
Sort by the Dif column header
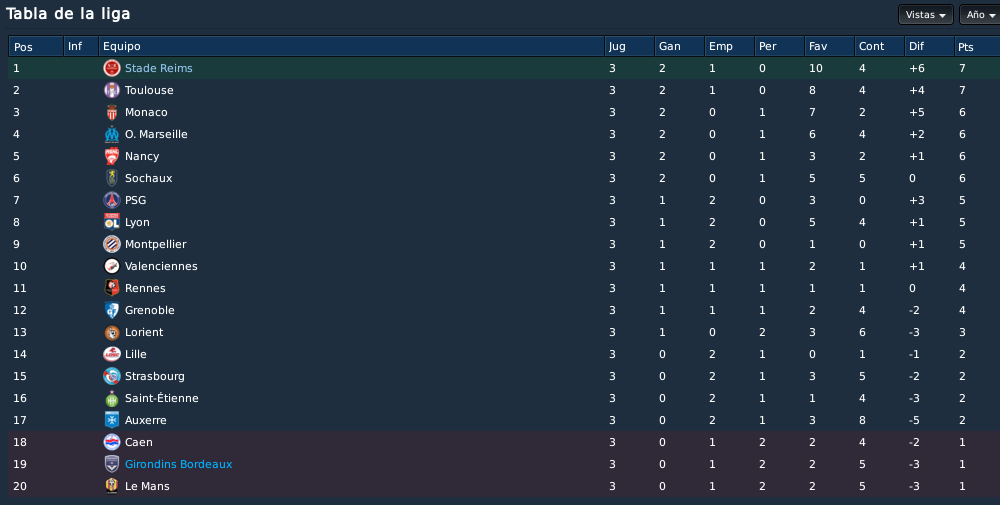click(929, 47)
